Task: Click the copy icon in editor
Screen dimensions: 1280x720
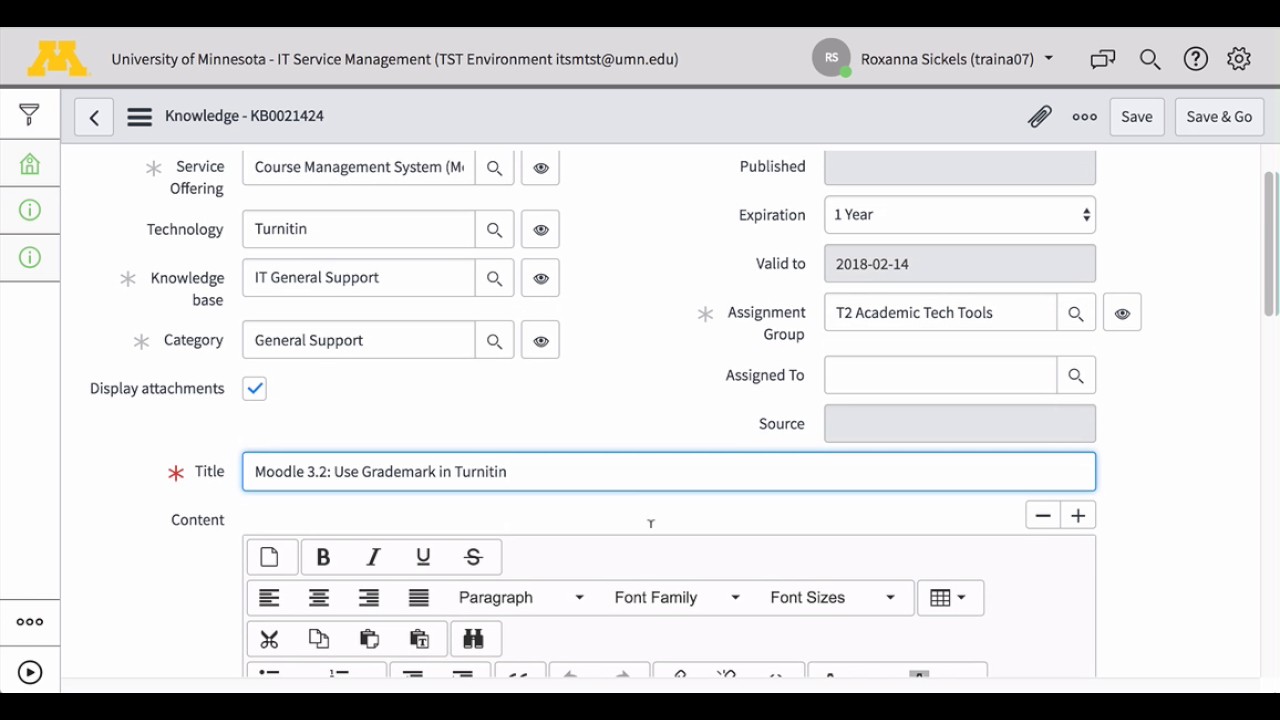Action: point(319,639)
